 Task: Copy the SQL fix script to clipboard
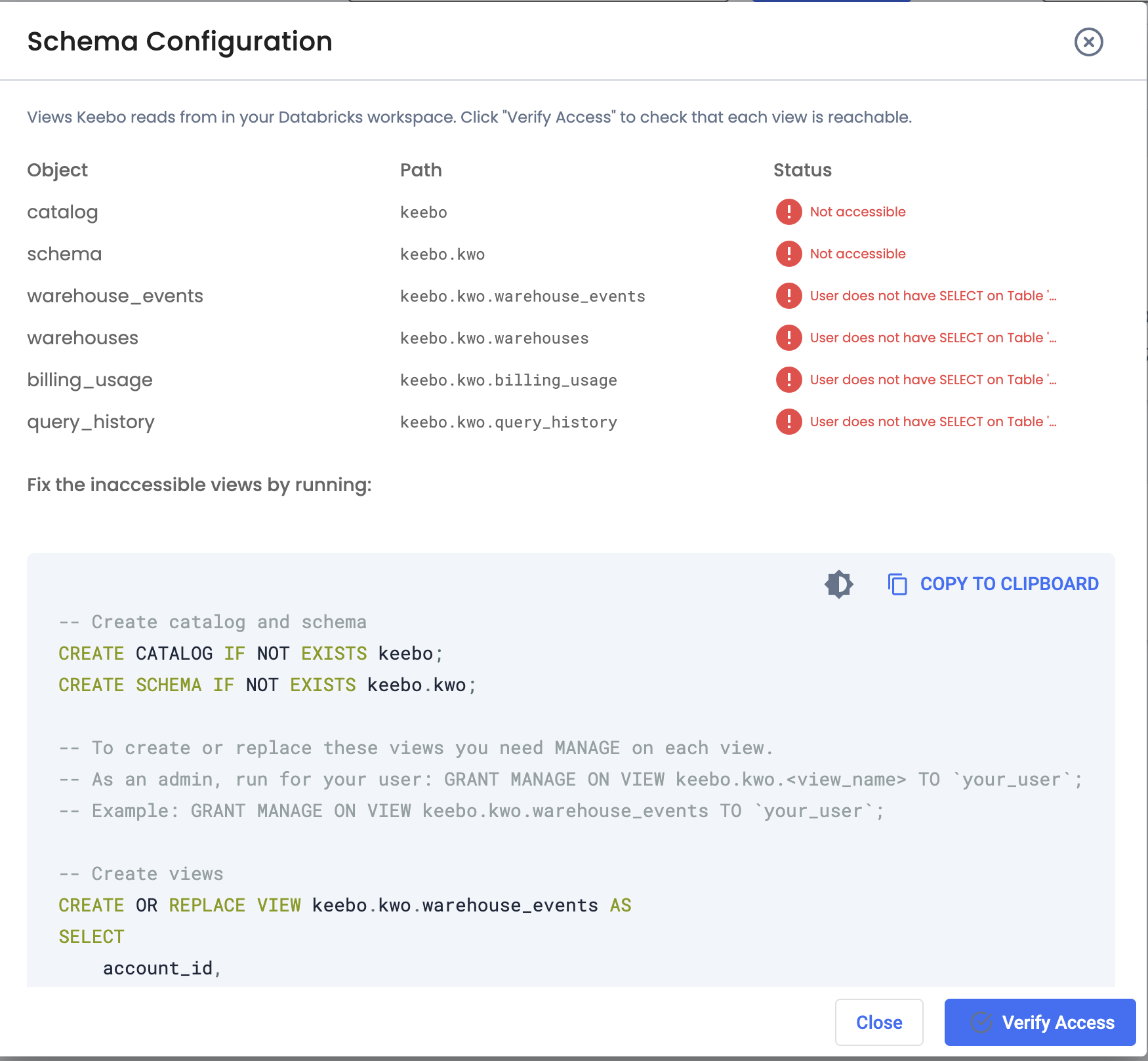pos(1009,584)
